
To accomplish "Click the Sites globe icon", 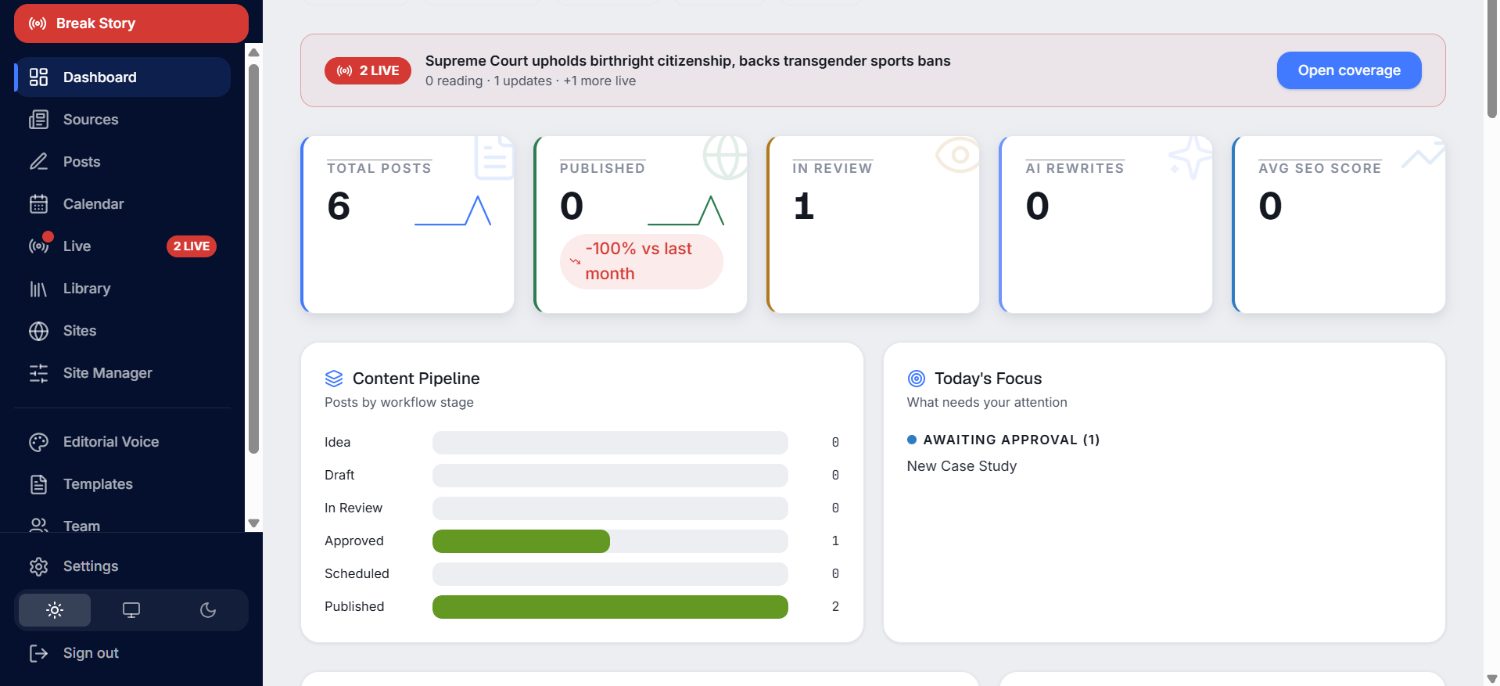I will (39, 331).
